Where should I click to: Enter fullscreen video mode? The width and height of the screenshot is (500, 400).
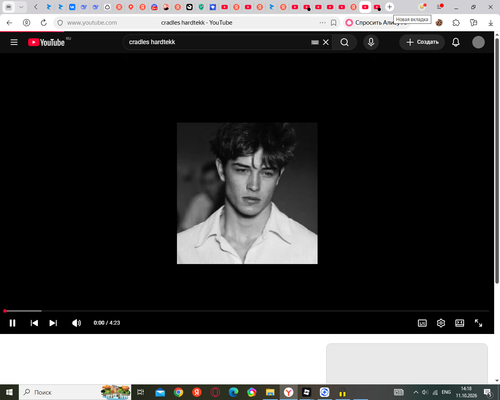[x=478, y=323]
